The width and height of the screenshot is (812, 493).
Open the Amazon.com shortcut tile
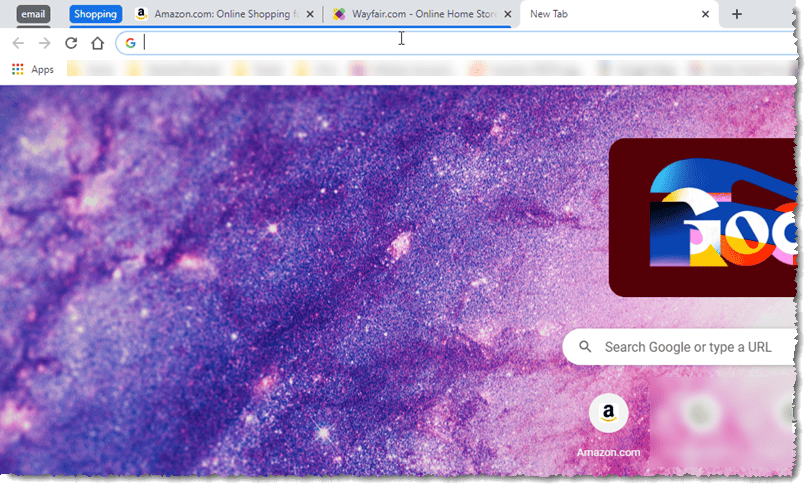(608, 423)
